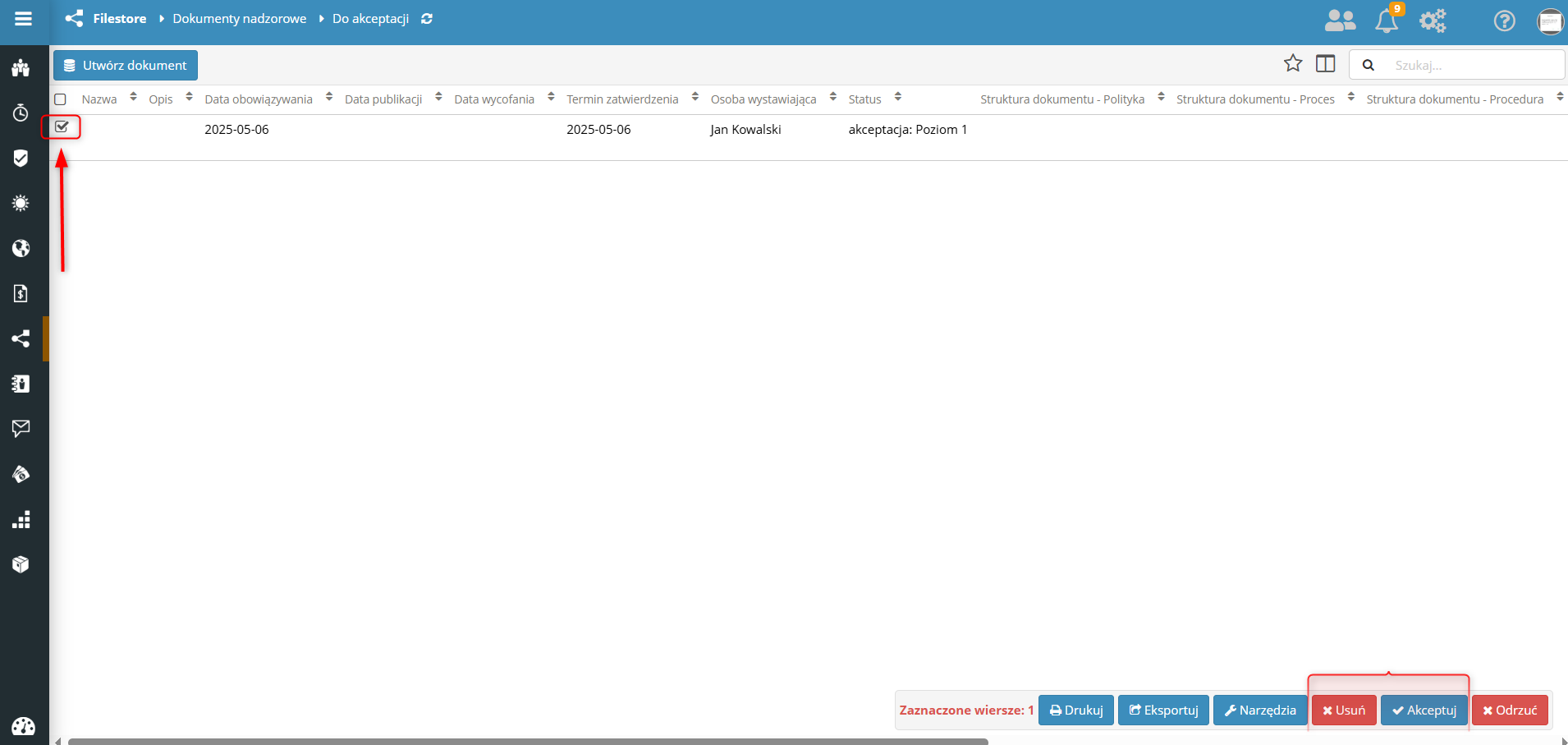Click the Status column header label
Image resolution: width=1568 pixels, height=745 pixels.
(x=864, y=99)
